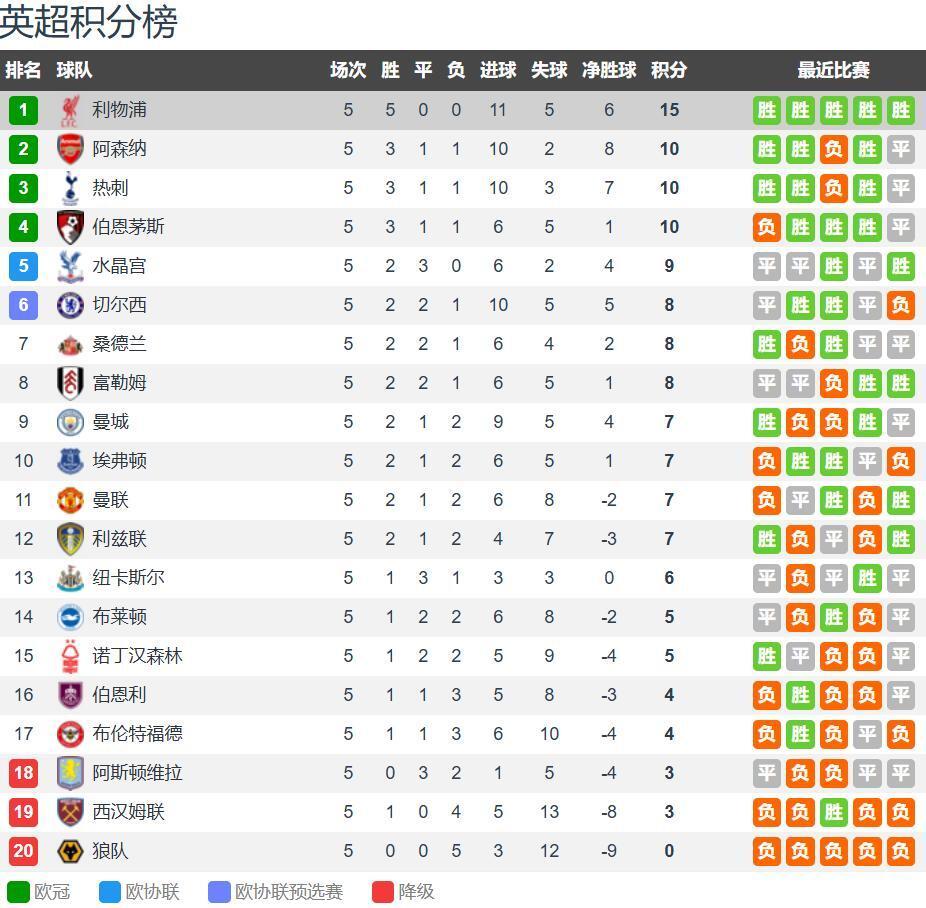
Task: Click the Wolves club badge icon
Action: (x=70, y=851)
